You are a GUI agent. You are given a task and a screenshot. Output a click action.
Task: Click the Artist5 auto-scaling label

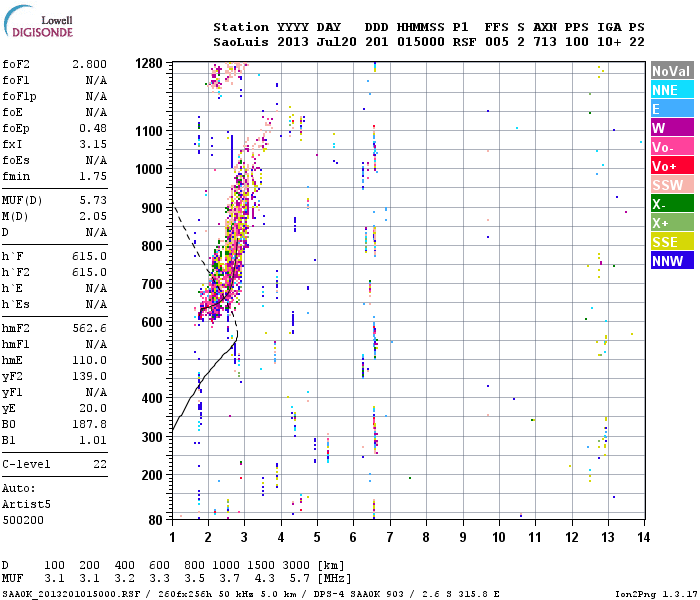26,505
